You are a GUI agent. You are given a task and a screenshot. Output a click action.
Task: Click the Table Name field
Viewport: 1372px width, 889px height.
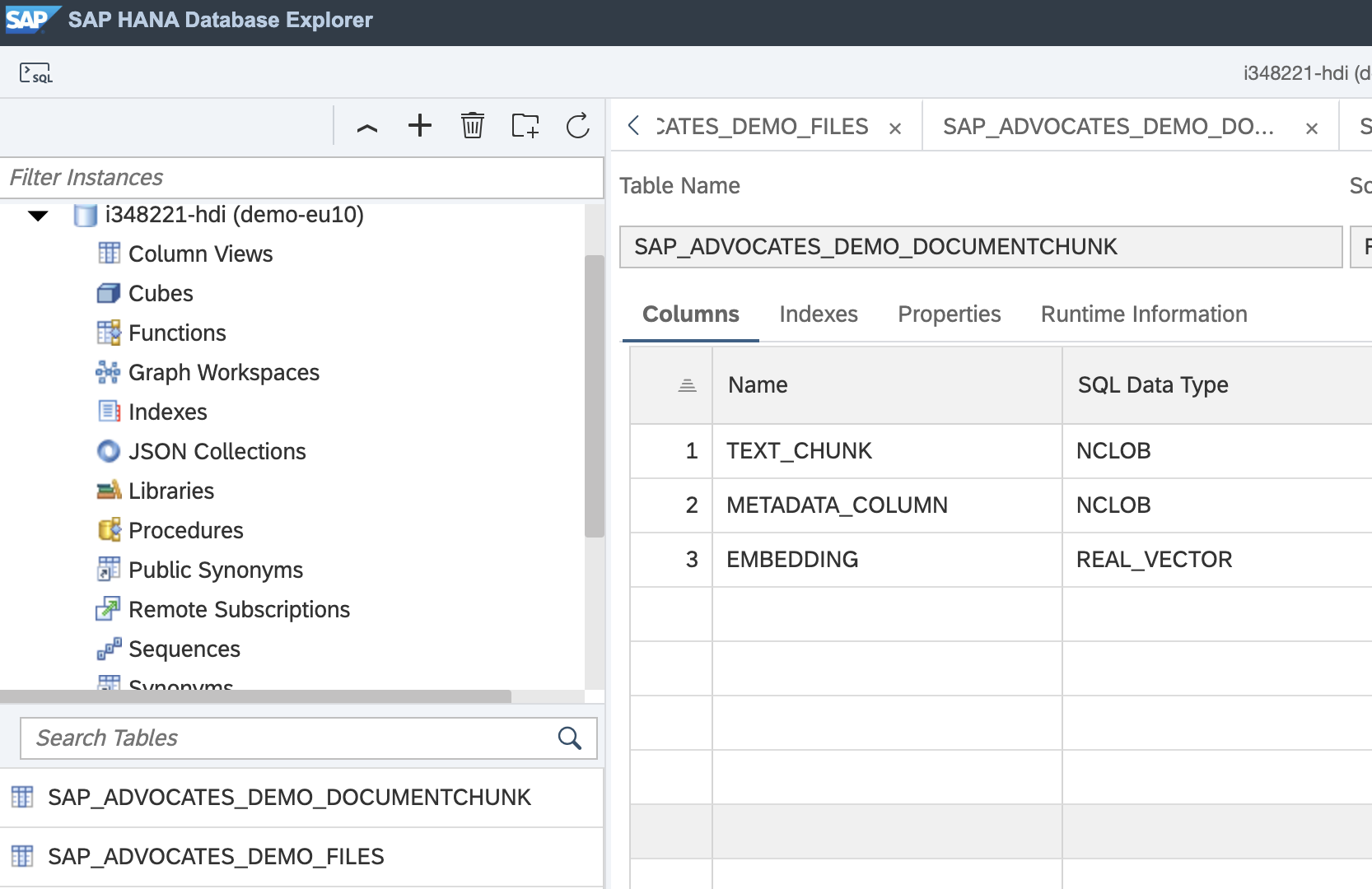[x=981, y=247]
